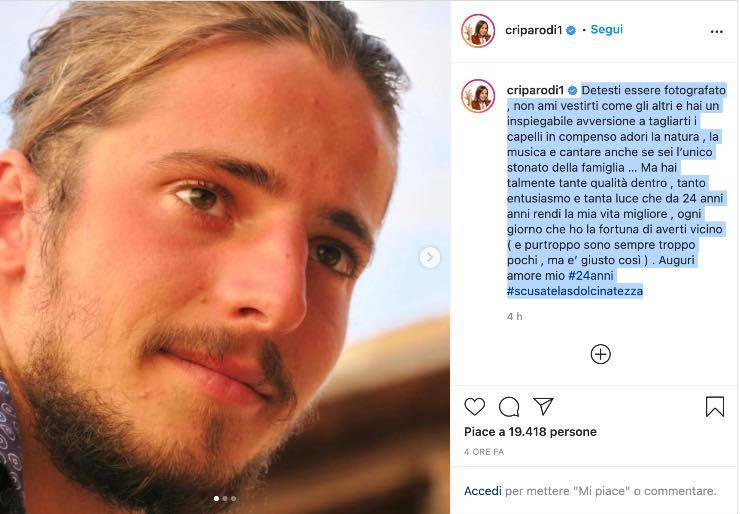Screen dimensions: 740x514
Task: Open the 4 ORE FA timestamp
Action: pyautogui.click(x=484, y=452)
